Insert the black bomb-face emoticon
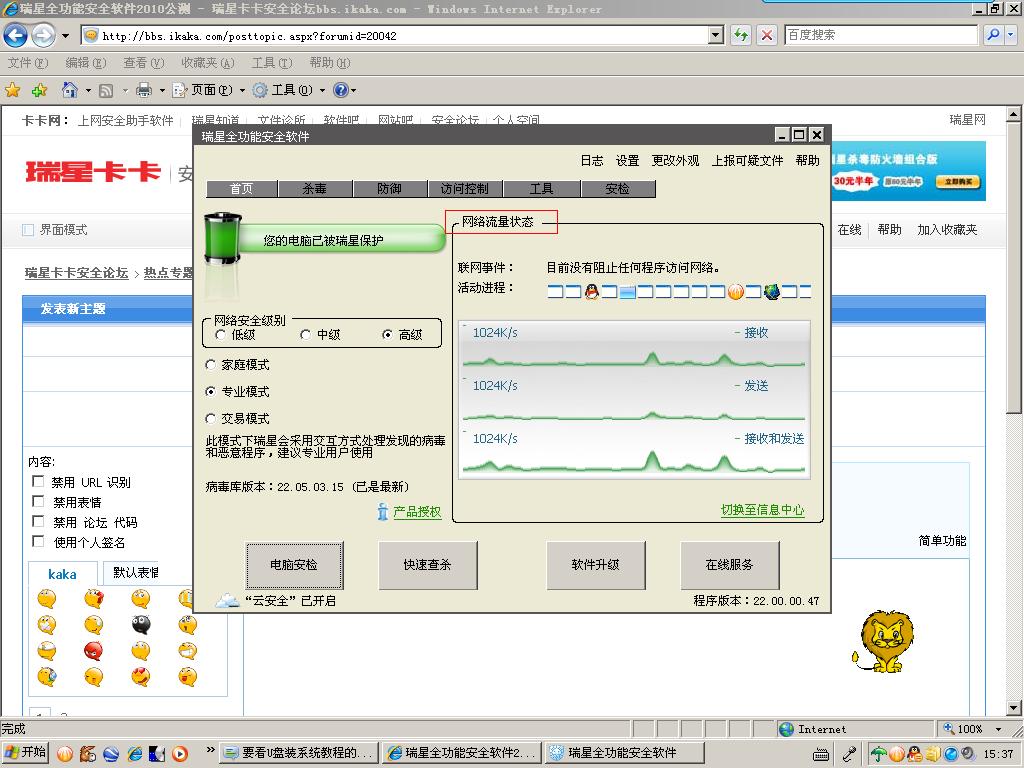 (140, 625)
